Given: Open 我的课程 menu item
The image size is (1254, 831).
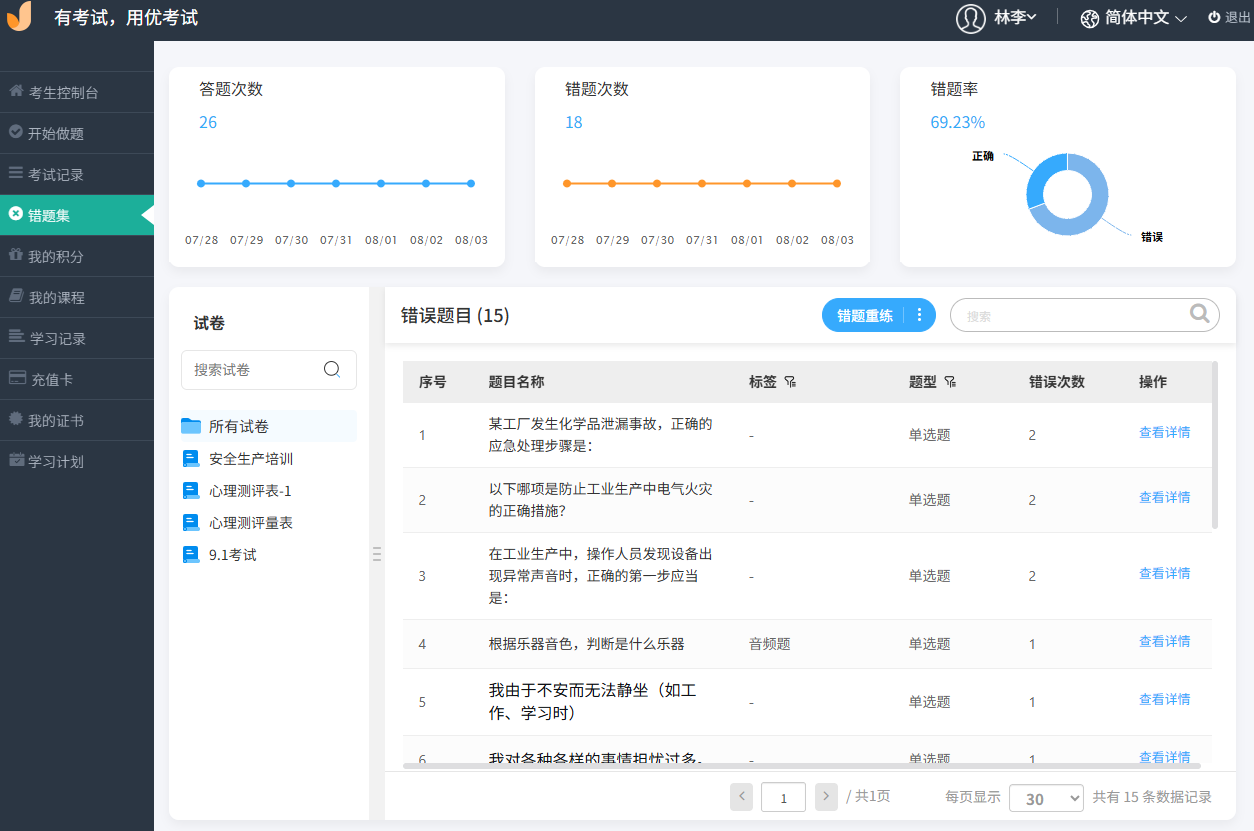Looking at the screenshot, I should (77, 297).
